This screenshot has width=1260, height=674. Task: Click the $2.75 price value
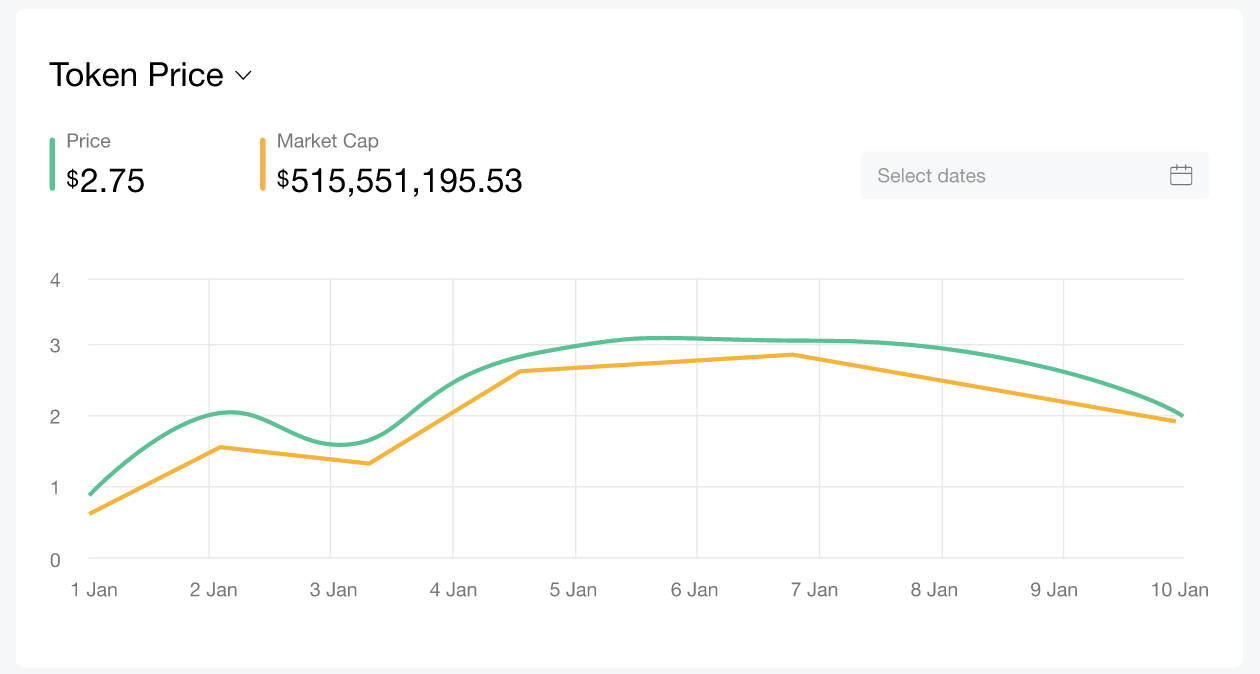[105, 181]
